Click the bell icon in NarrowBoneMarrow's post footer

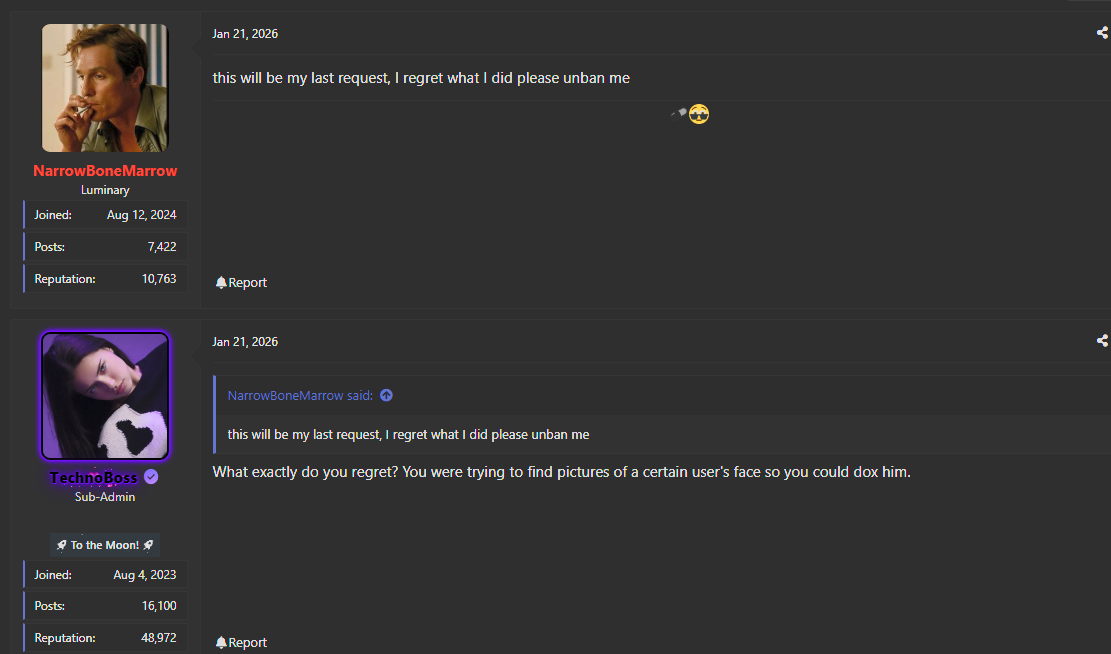(x=221, y=283)
